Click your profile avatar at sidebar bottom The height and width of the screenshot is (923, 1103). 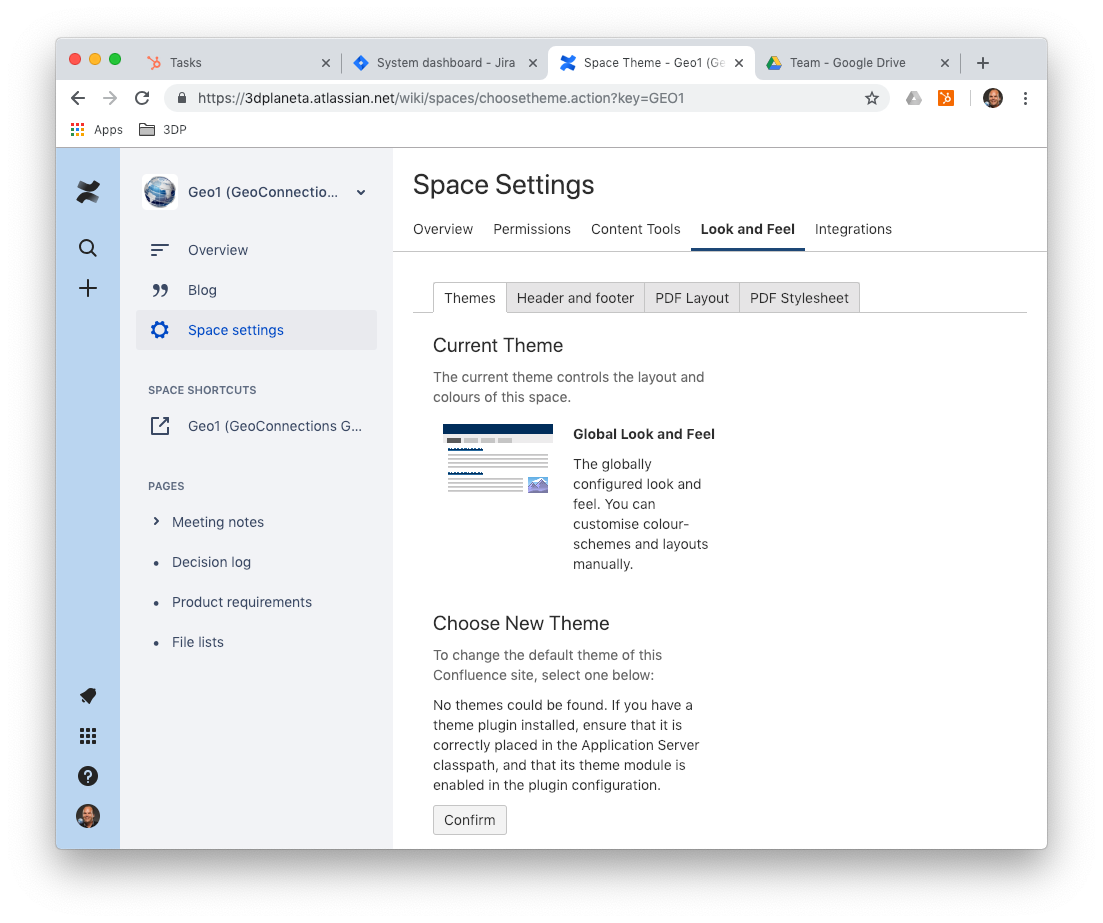click(88, 816)
